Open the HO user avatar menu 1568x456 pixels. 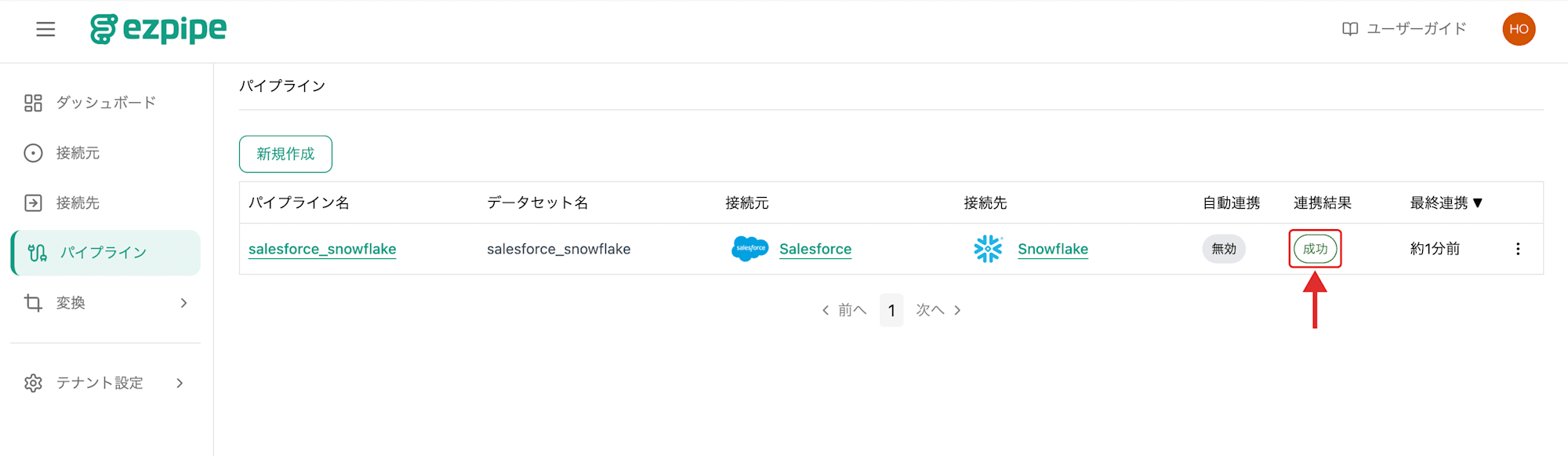(1519, 29)
